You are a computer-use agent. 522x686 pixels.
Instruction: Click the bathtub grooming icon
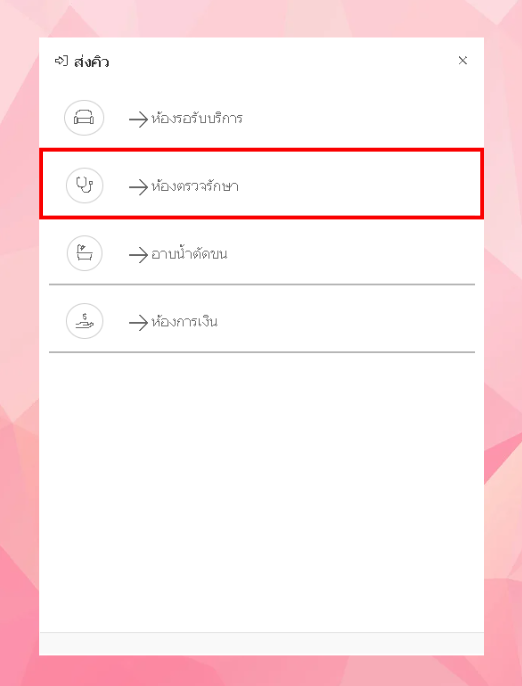tap(84, 253)
